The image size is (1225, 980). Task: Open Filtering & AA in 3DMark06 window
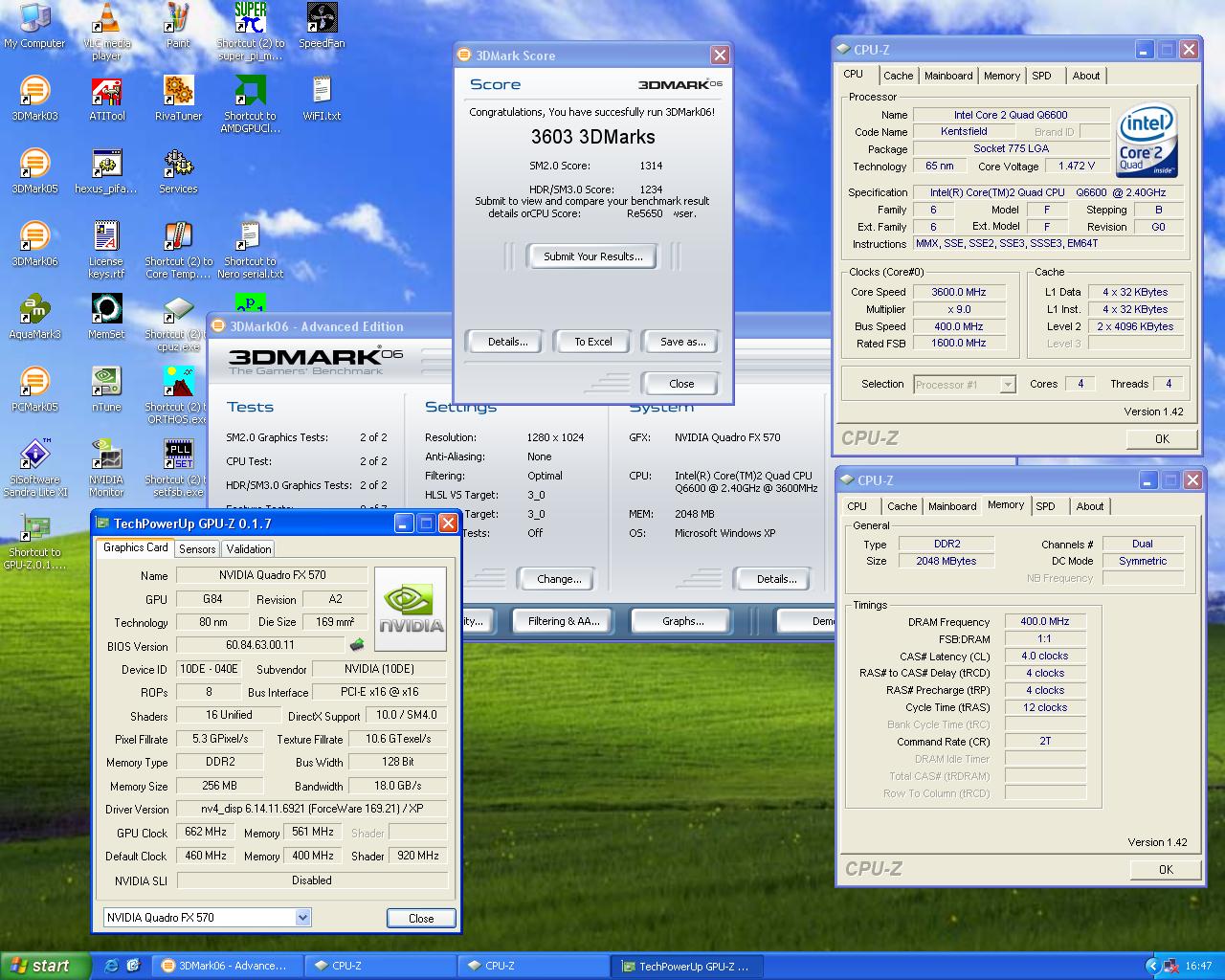coord(564,621)
